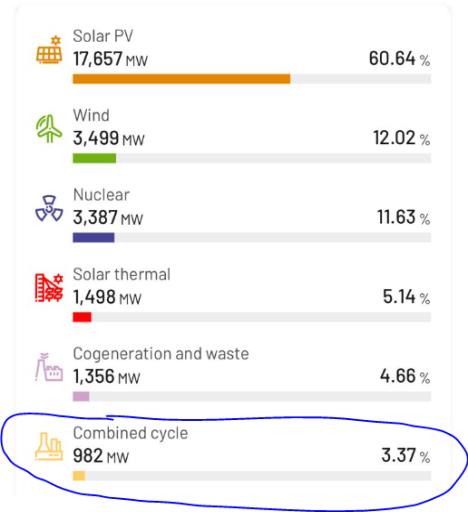
Task: Click the Wind turbine icon
Action: pos(49,129)
